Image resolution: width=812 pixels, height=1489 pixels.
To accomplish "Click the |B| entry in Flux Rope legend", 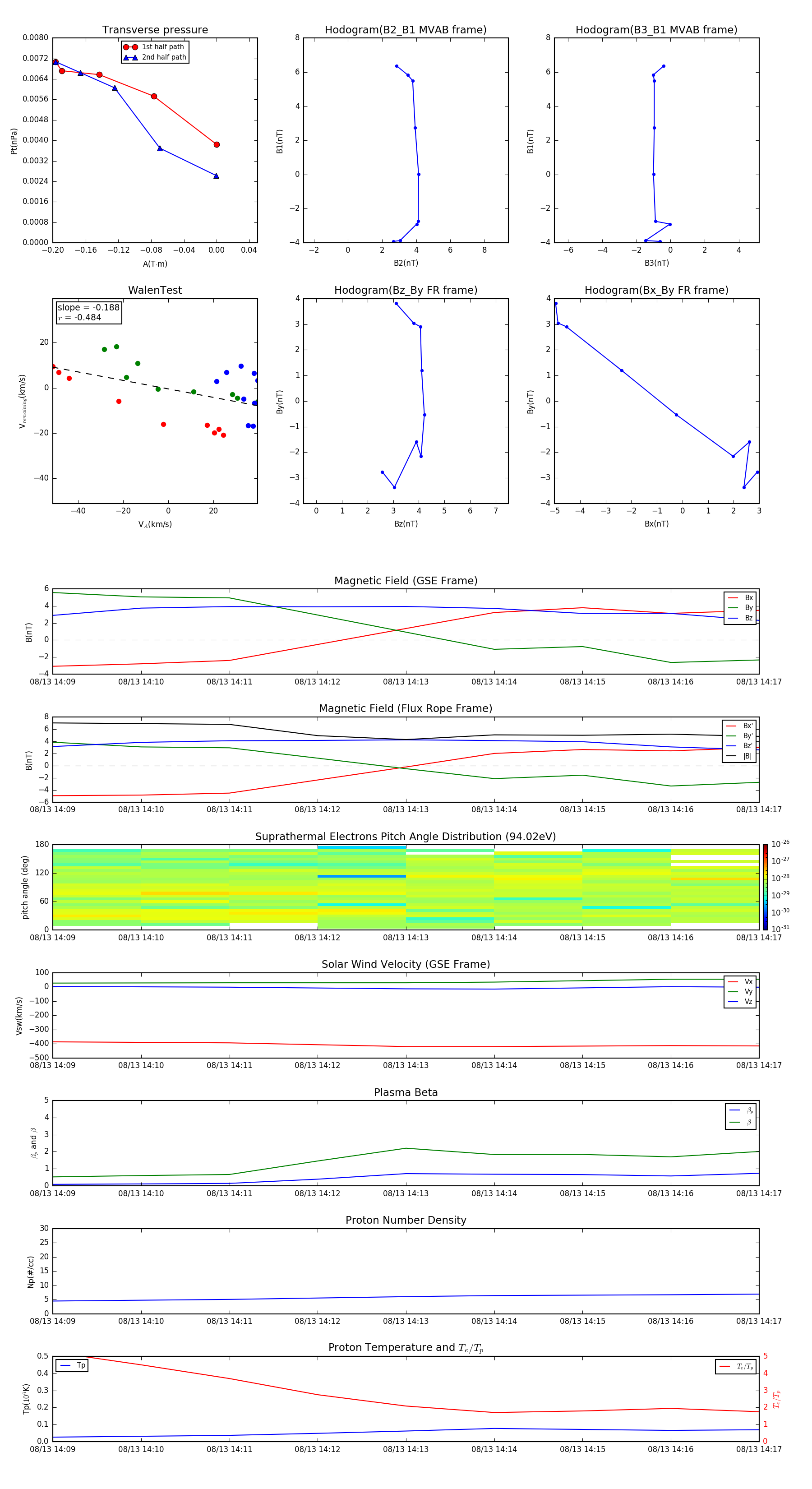I will click(739, 757).
